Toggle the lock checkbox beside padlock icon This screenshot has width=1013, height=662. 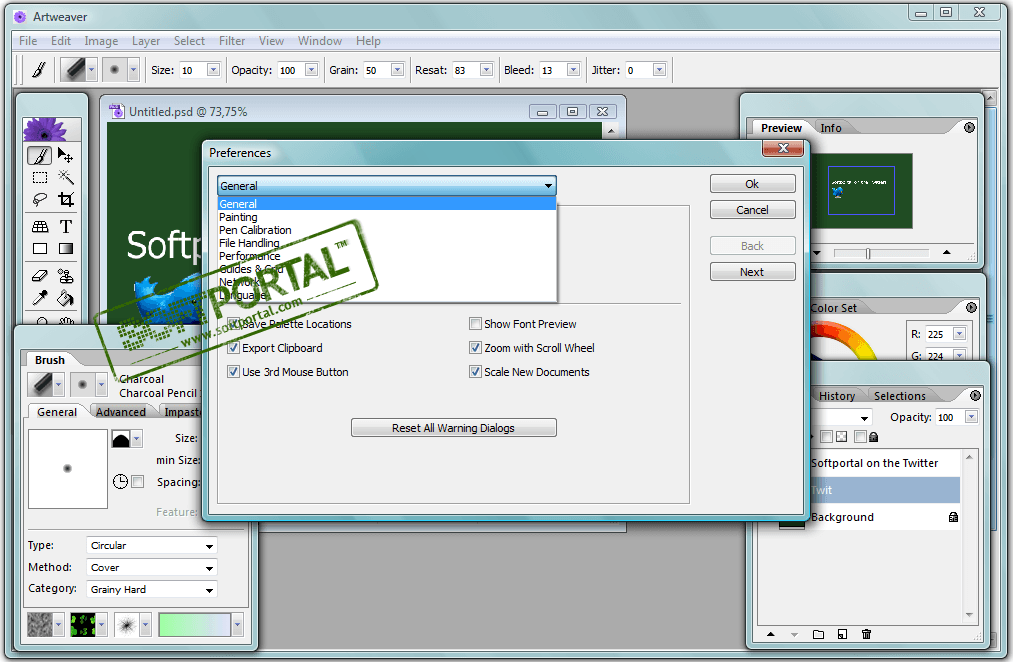click(860, 437)
